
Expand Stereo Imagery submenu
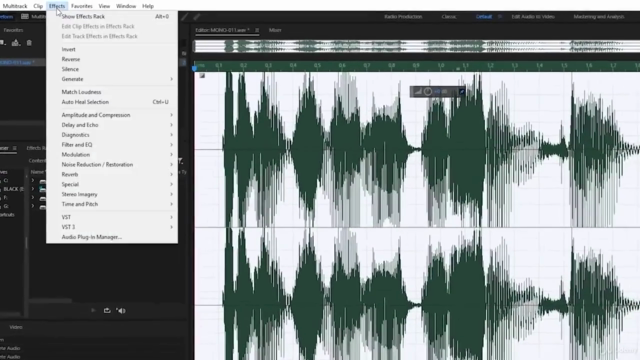[112, 194]
